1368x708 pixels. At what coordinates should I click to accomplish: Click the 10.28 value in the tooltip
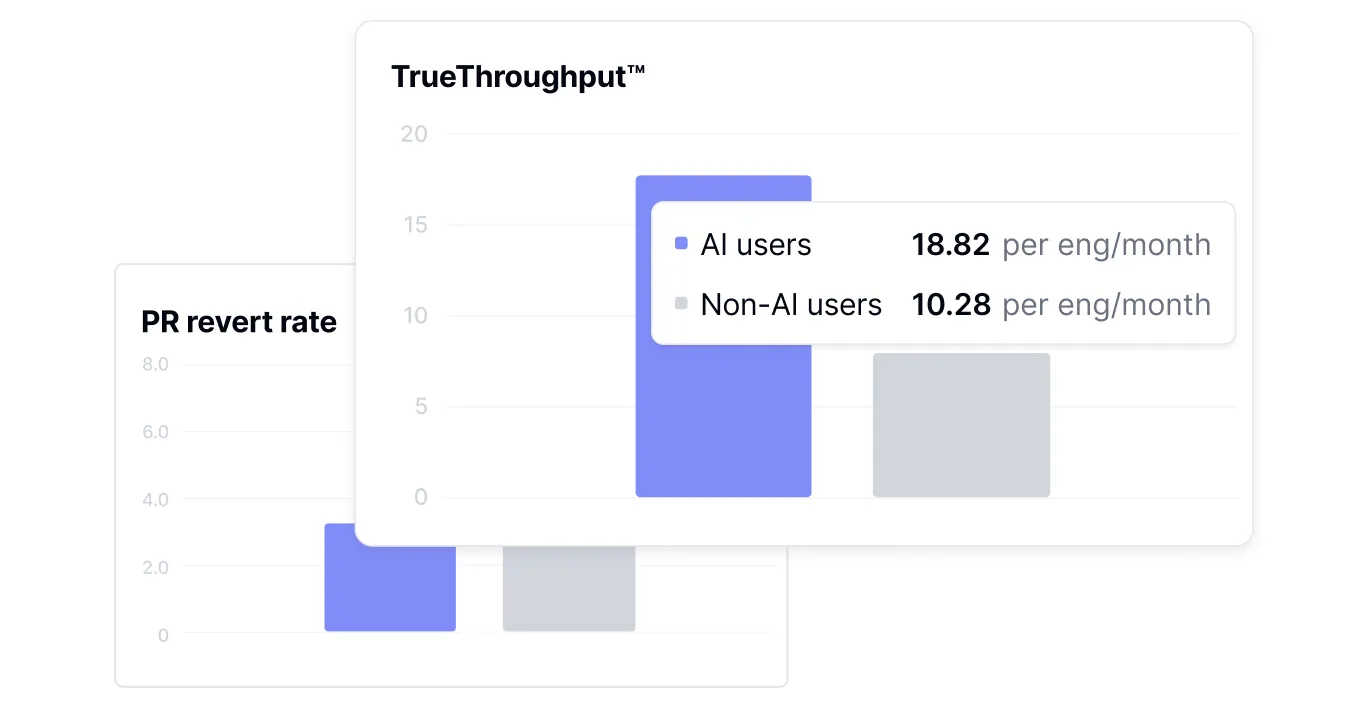pyautogui.click(x=950, y=305)
